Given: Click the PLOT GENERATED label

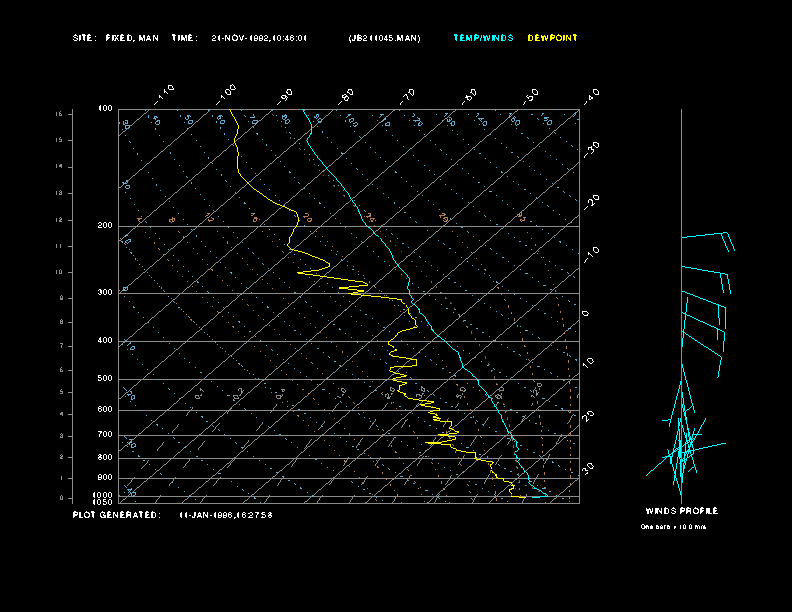Looking at the screenshot, I should coord(116,514).
